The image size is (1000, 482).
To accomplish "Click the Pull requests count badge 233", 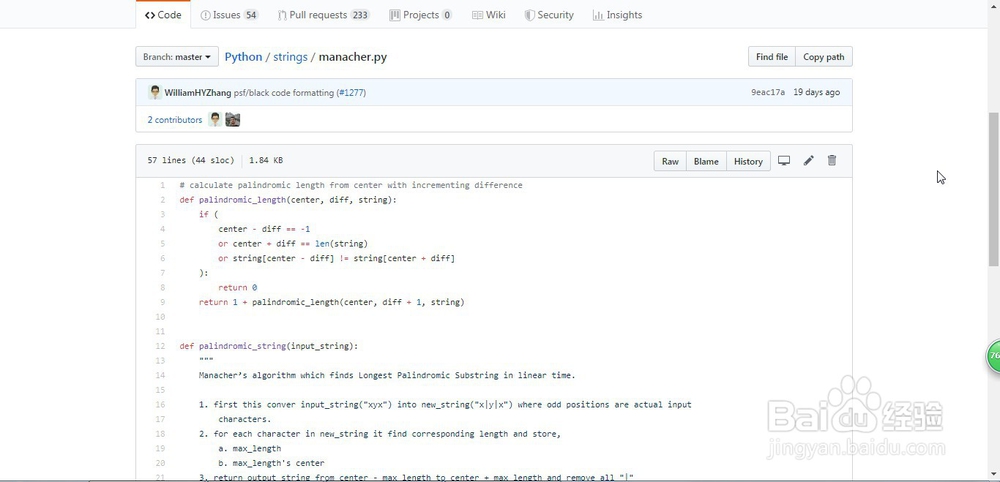I will coord(360,15).
